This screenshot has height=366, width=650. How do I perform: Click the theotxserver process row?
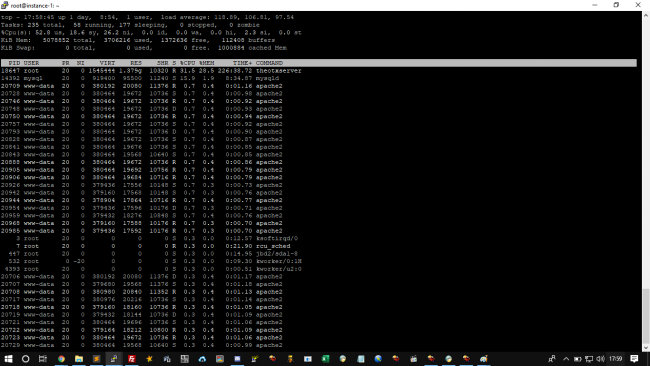click(151, 71)
